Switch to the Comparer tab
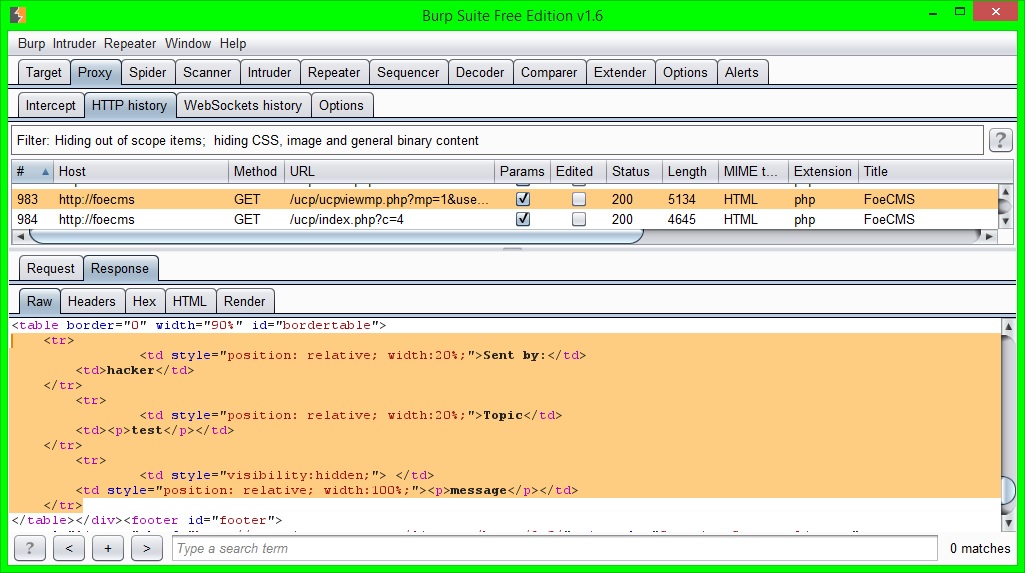1025x573 pixels. [549, 73]
